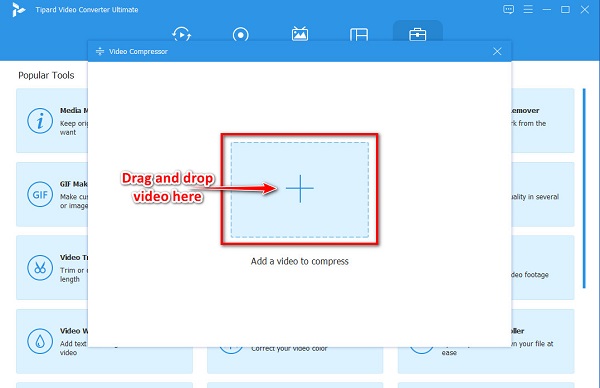Close the Video Compressor dialog
This screenshot has height=388, width=600.
point(497,51)
